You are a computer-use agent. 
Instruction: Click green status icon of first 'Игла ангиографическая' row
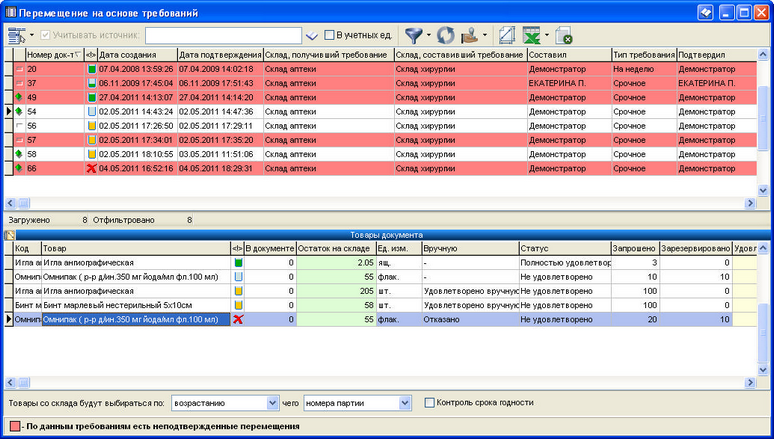click(238, 263)
